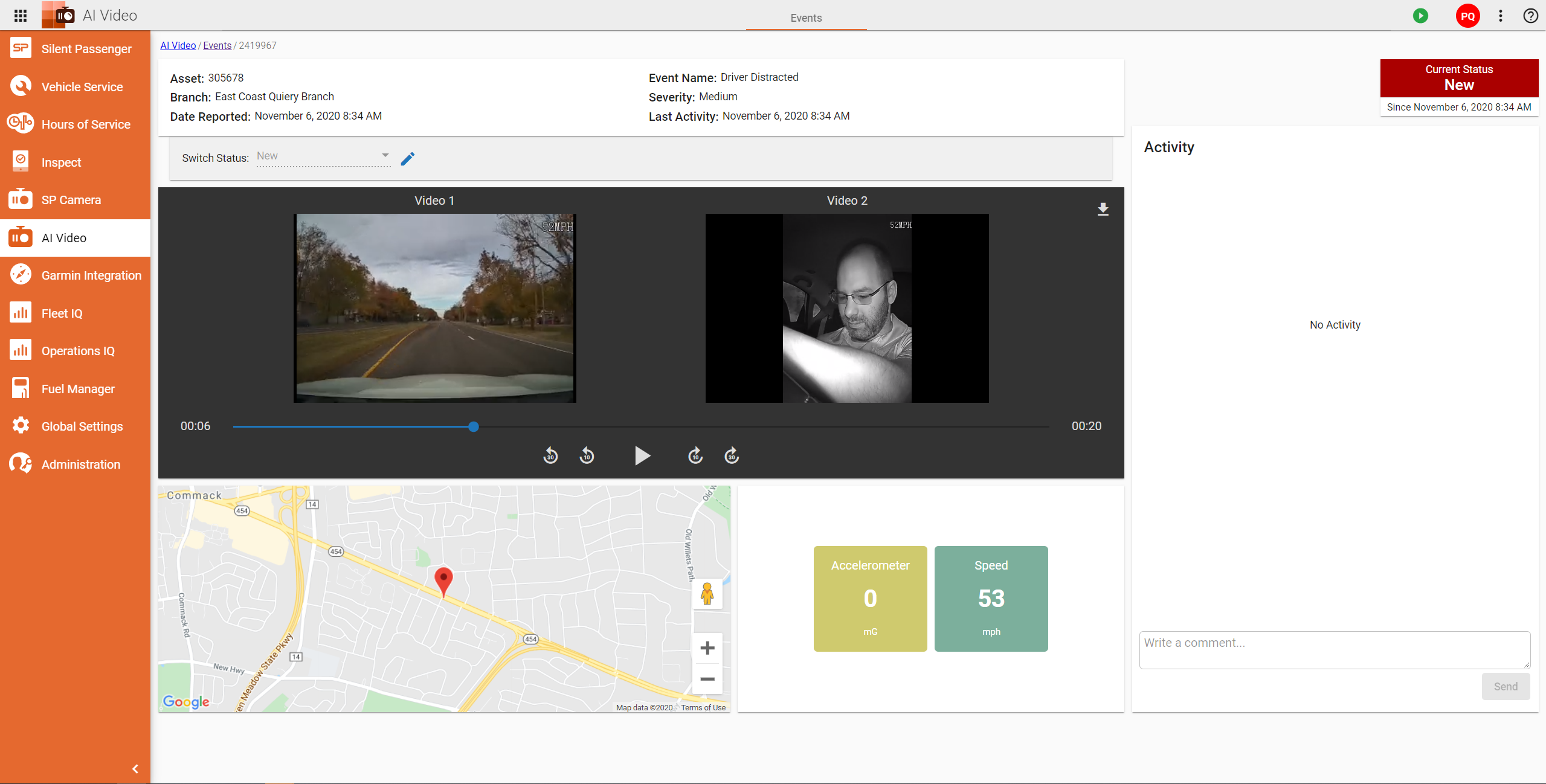Viewport: 1546px width, 784px height.
Task: Select the Events tab
Action: pos(806,18)
